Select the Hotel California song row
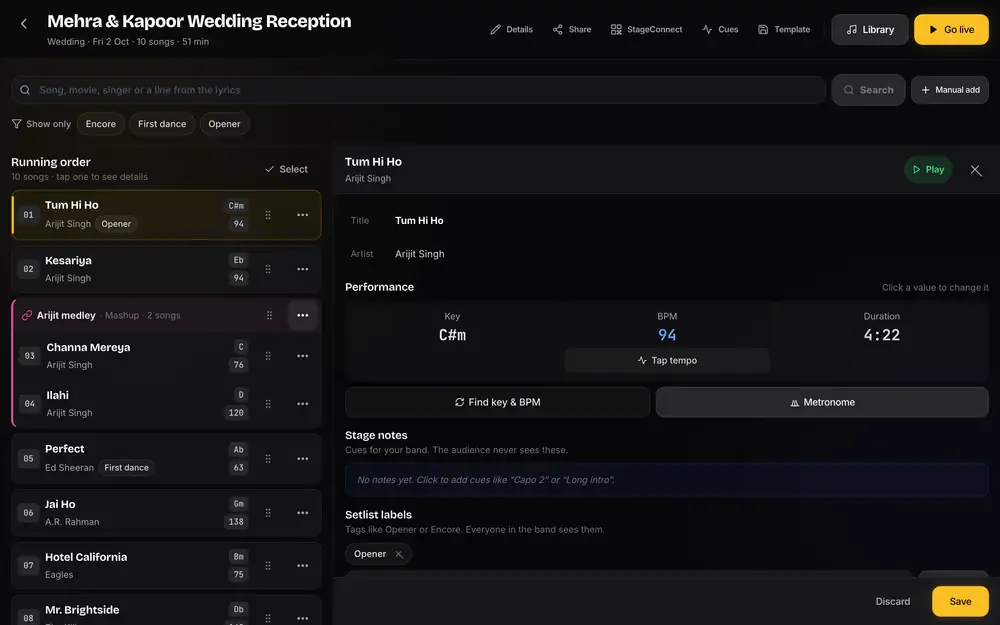This screenshot has height=625, width=1000. (166, 566)
